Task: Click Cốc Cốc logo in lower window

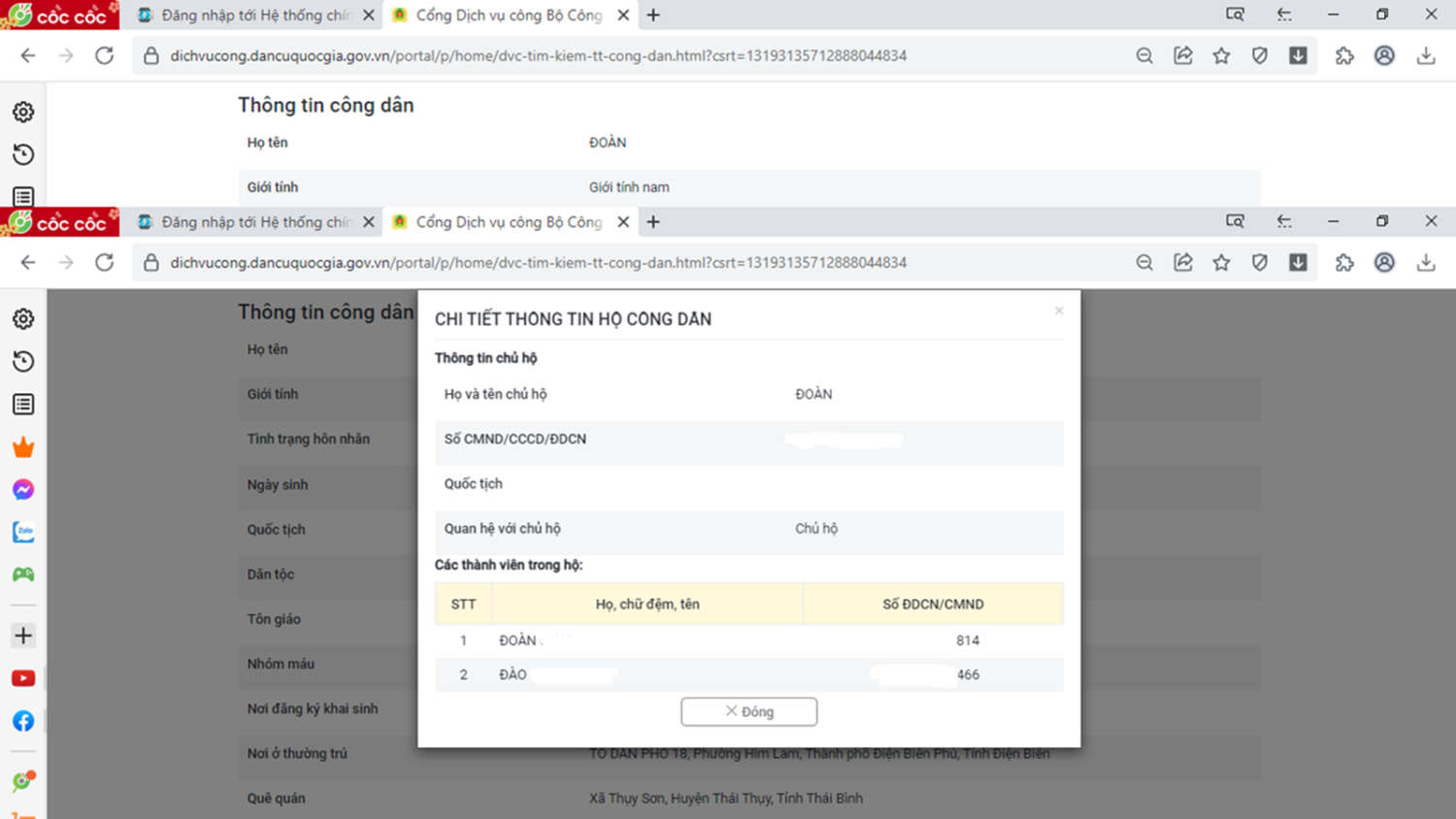Action: tap(60, 222)
